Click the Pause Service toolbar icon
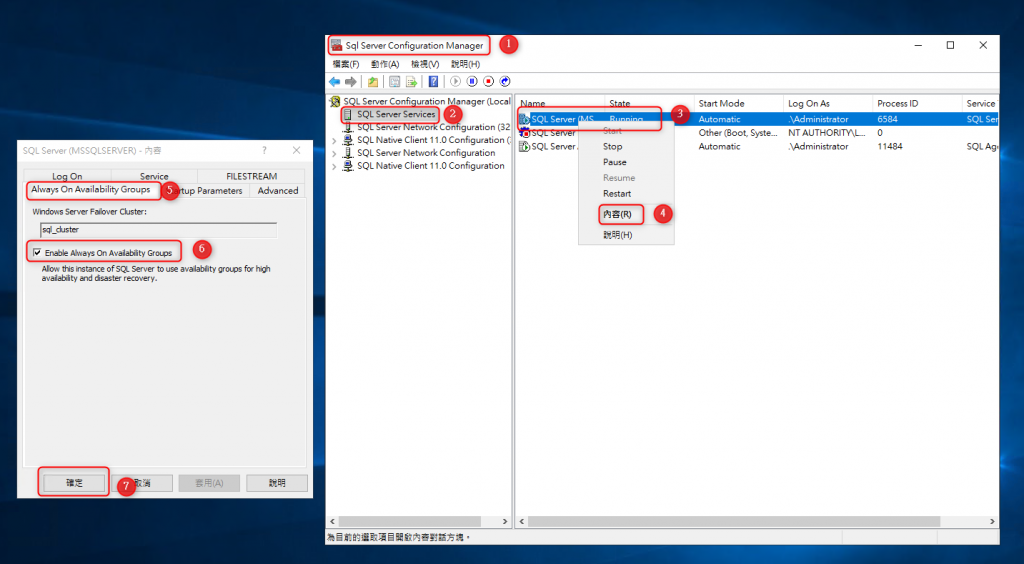Viewport: 1024px width, 564px height. 472,82
